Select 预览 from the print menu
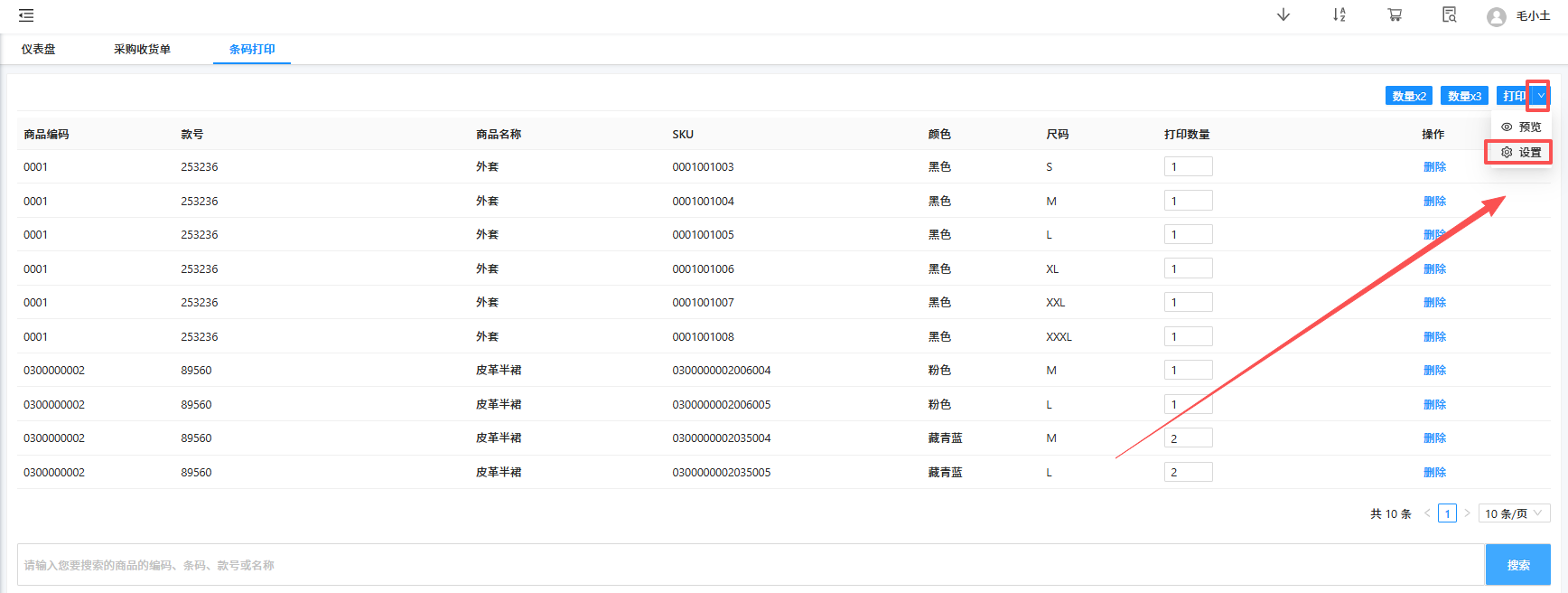The height and width of the screenshot is (593, 1568). tap(1522, 127)
